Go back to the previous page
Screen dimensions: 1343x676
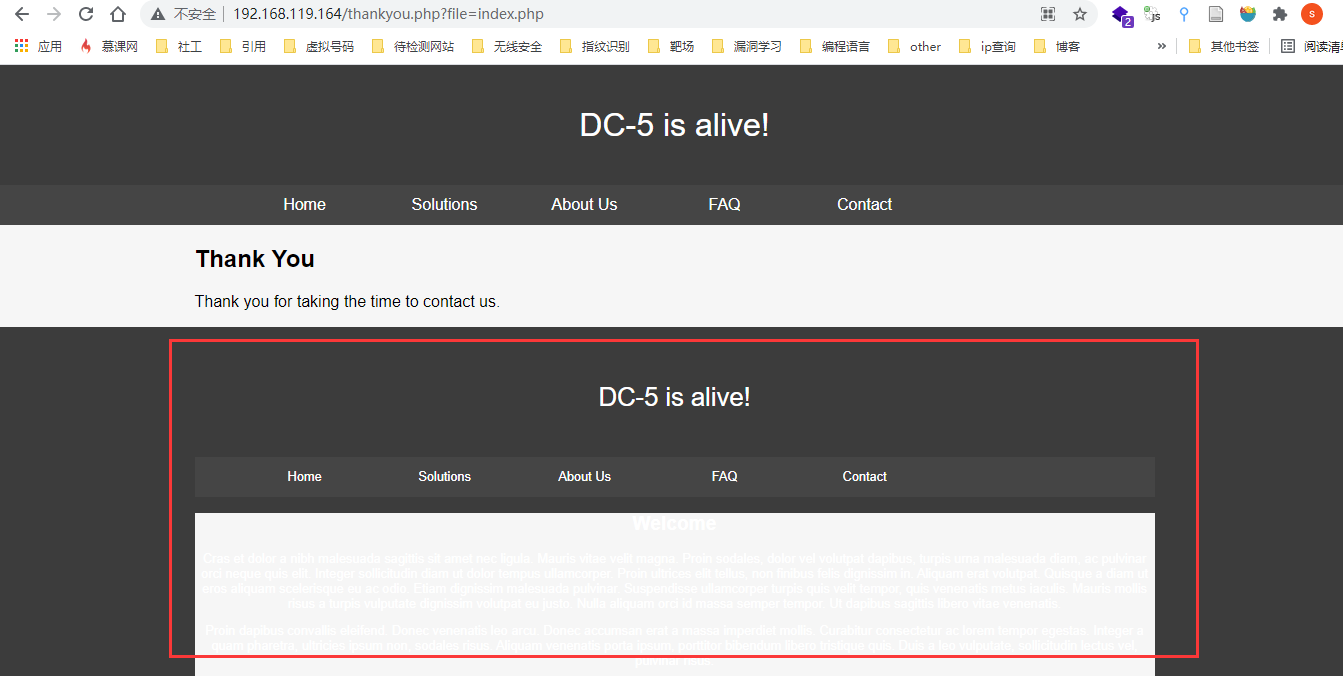(x=22, y=14)
